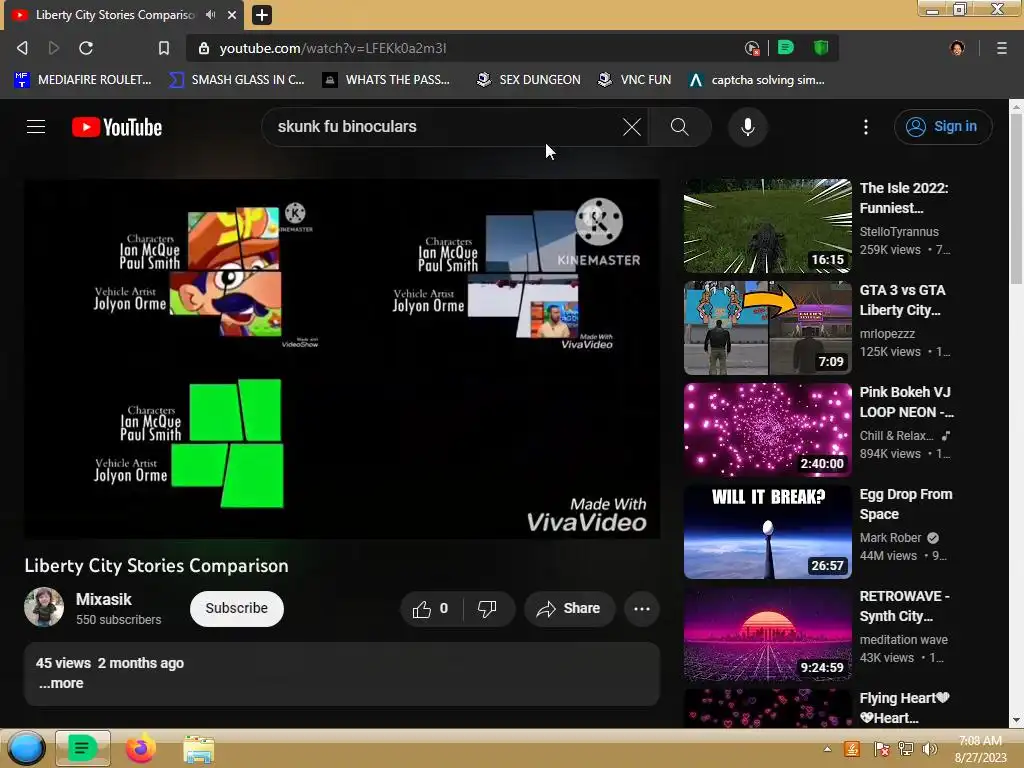Click the padlock site info icon
Viewport: 1024px width, 768px height.
pyautogui.click(x=204, y=48)
